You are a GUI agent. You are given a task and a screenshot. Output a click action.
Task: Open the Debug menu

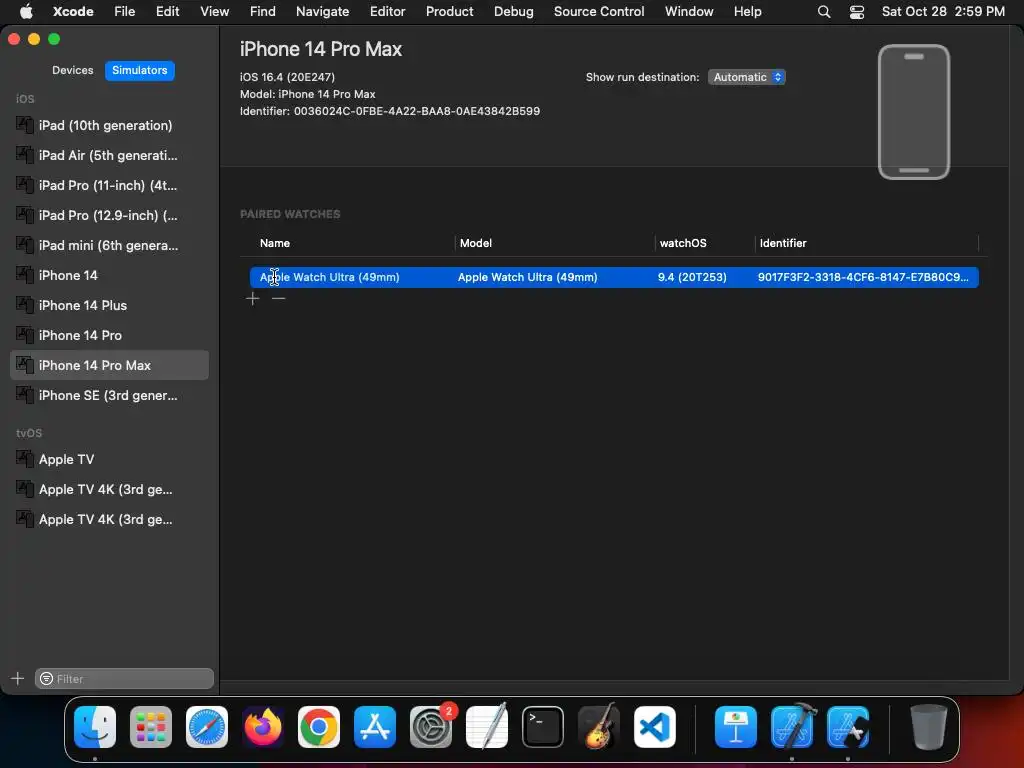[x=513, y=12]
